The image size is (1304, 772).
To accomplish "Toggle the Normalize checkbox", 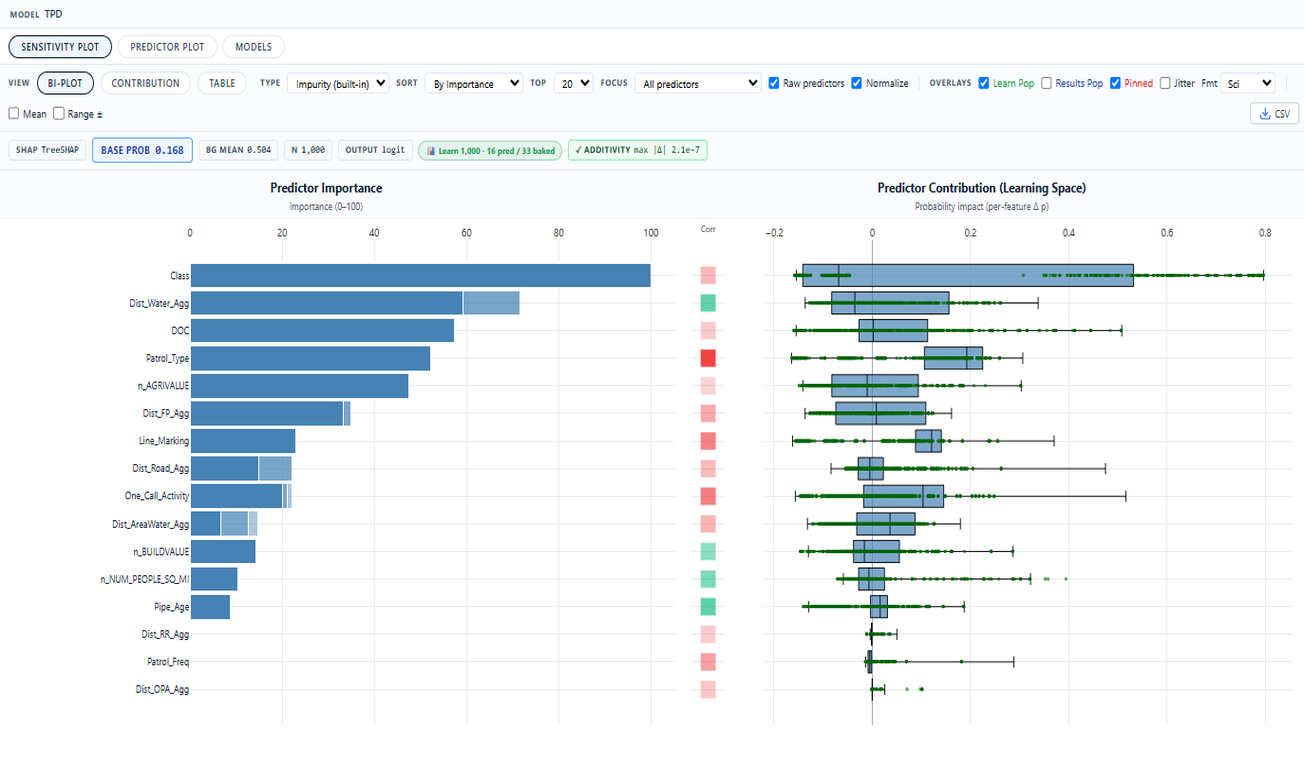I will pos(857,83).
